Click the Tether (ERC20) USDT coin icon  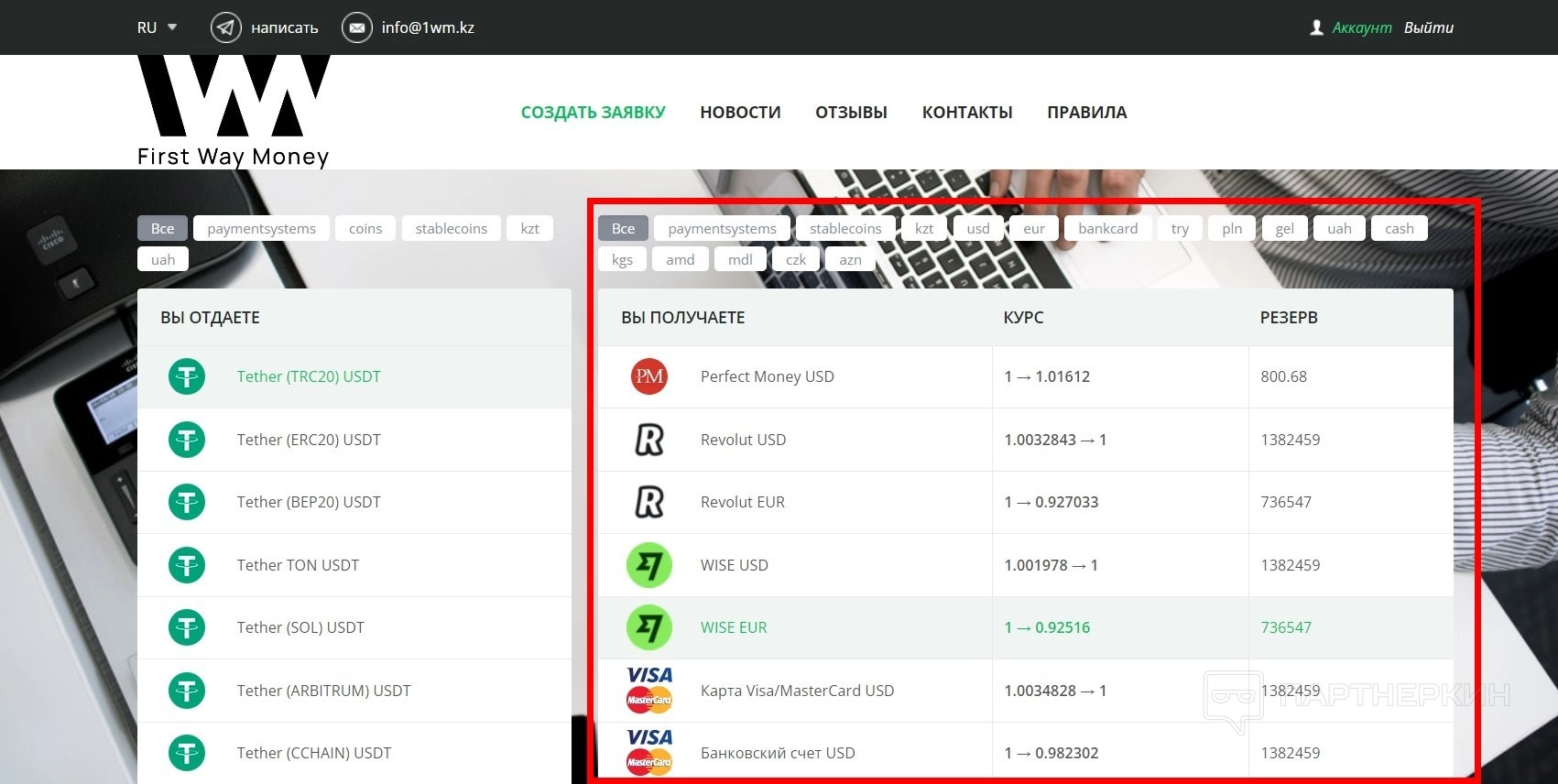(x=187, y=440)
